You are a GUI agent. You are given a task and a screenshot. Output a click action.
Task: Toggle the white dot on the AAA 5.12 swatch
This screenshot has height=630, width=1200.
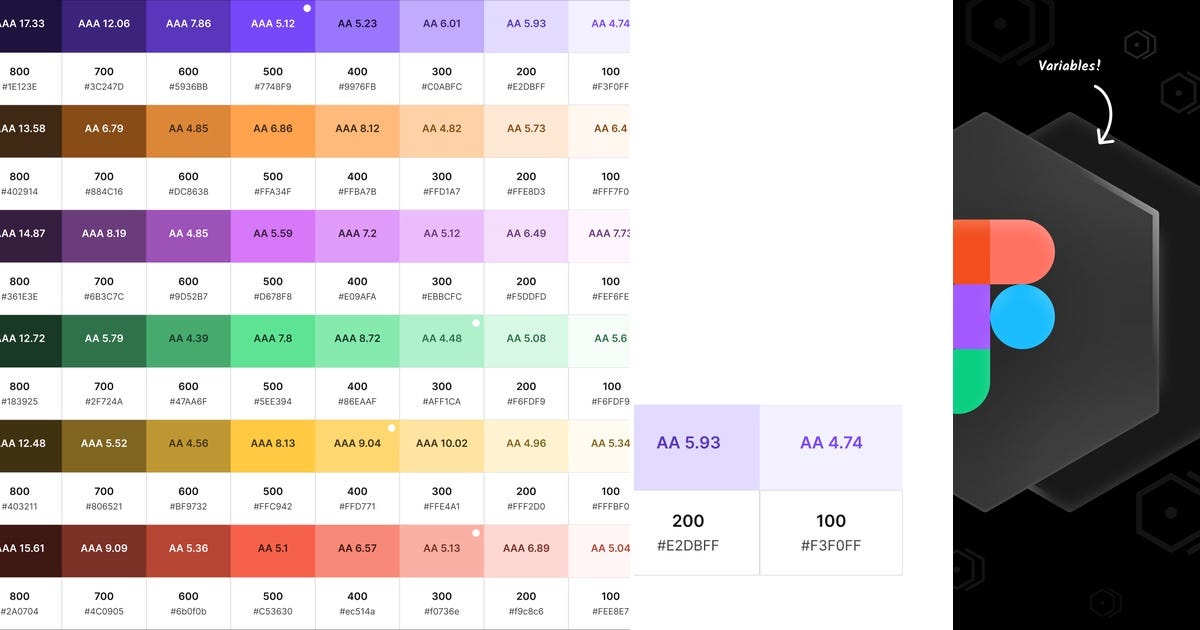pyautogui.click(x=307, y=8)
